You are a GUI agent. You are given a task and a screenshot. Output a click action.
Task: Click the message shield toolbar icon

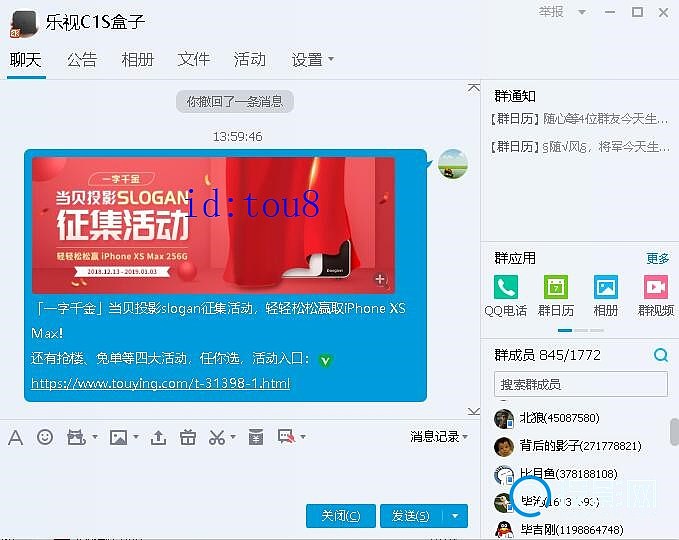coord(287,437)
